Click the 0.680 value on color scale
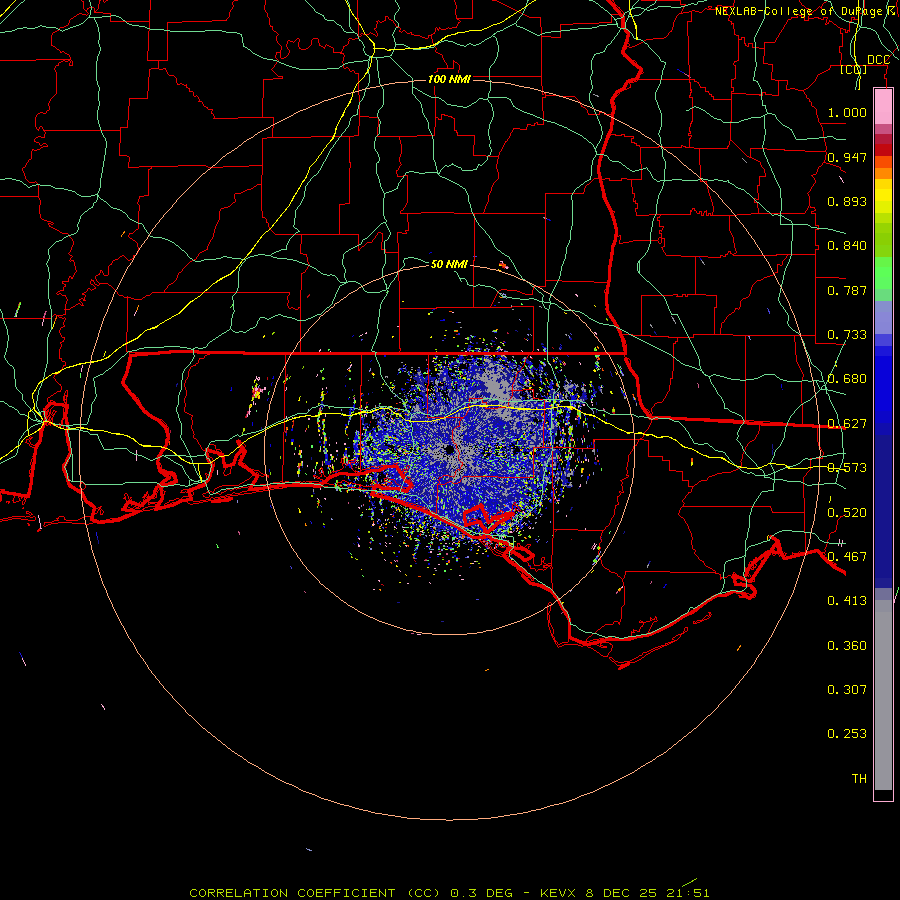 tap(847, 378)
